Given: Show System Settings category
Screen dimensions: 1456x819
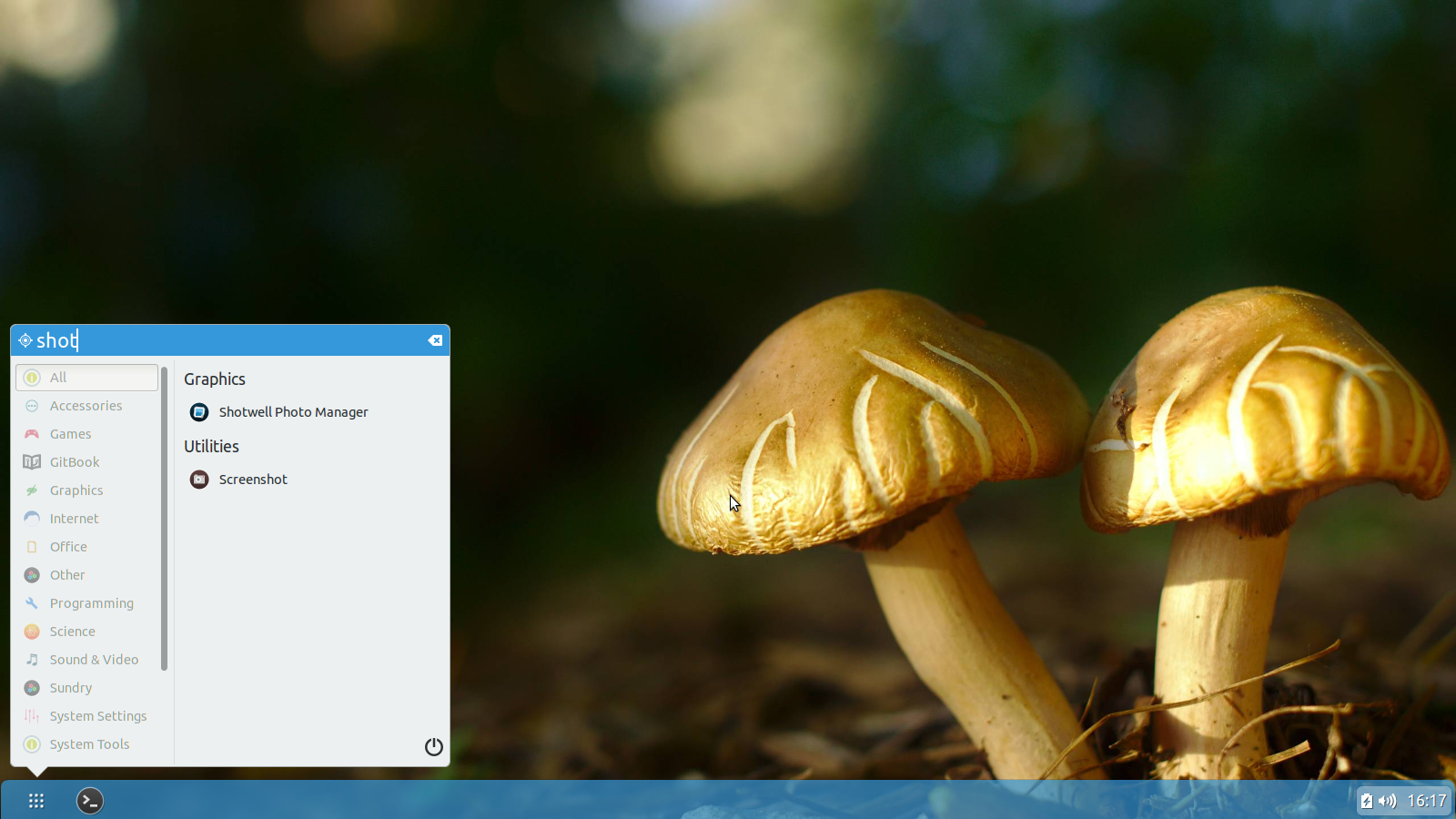Looking at the screenshot, I should click(86, 716).
